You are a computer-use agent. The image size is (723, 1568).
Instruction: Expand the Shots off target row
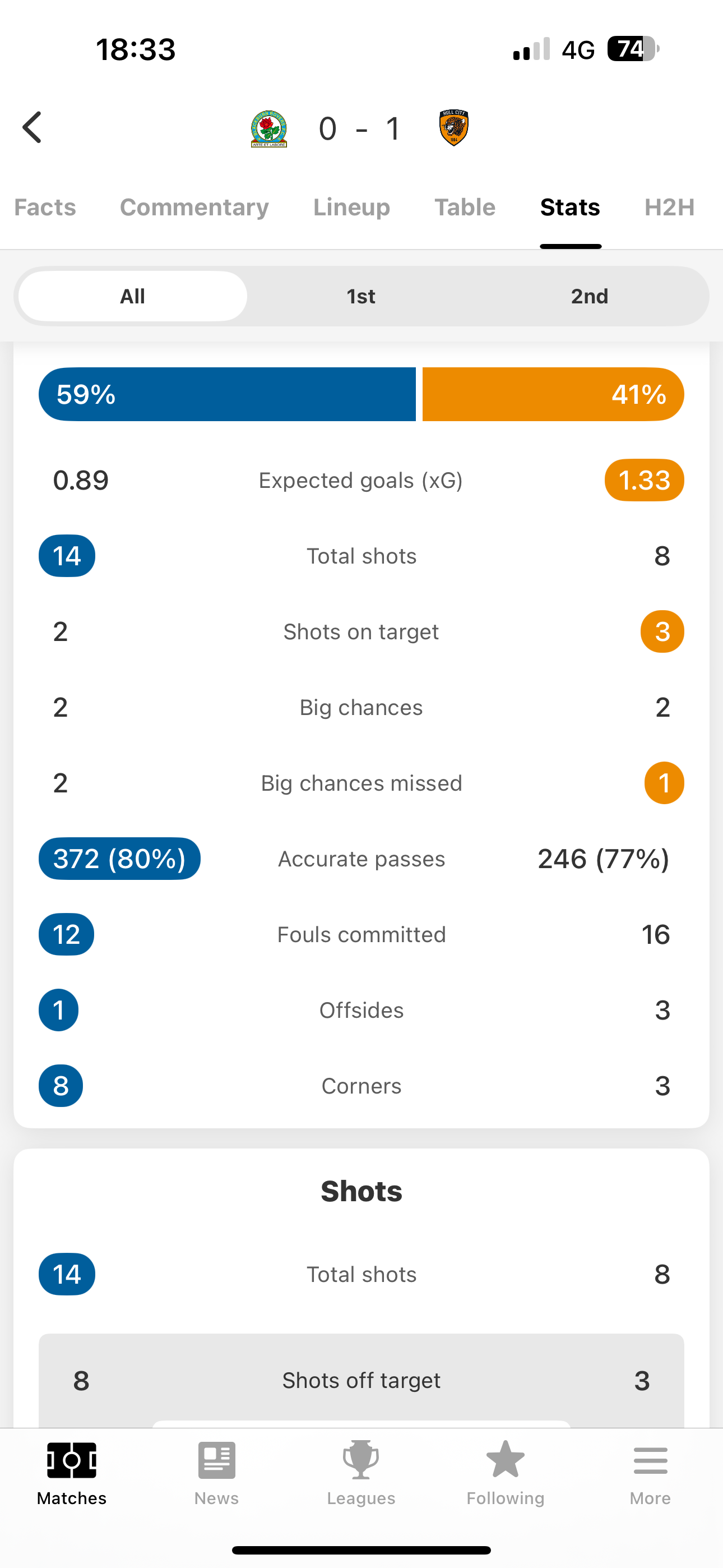[x=361, y=1381]
